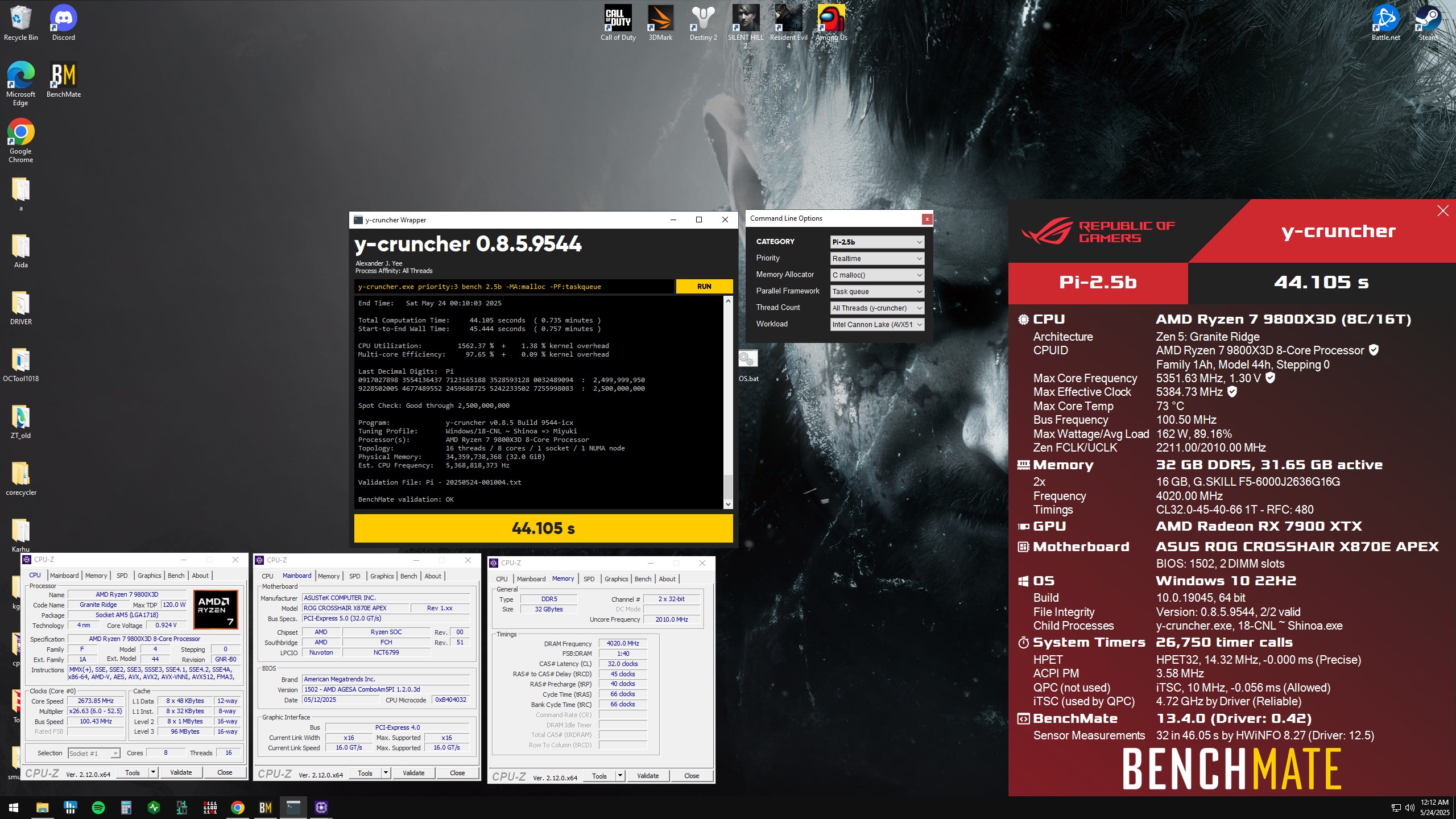Select the 3DMark desktop shortcut
The height and width of the screenshot is (819, 1456).
pyautogui.click(x=661, y=23)
